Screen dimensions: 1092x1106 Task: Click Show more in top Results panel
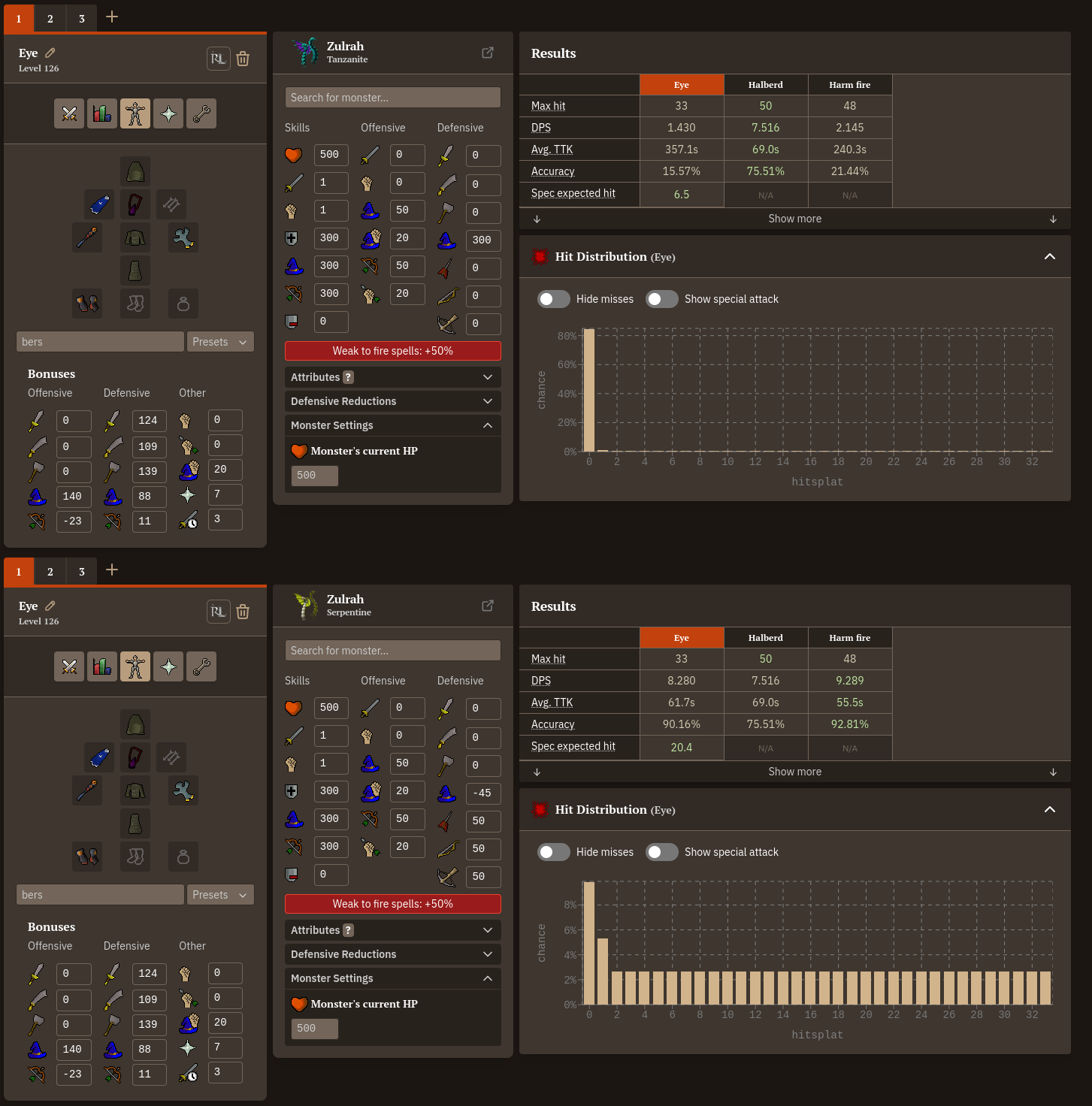coord(795,219)
